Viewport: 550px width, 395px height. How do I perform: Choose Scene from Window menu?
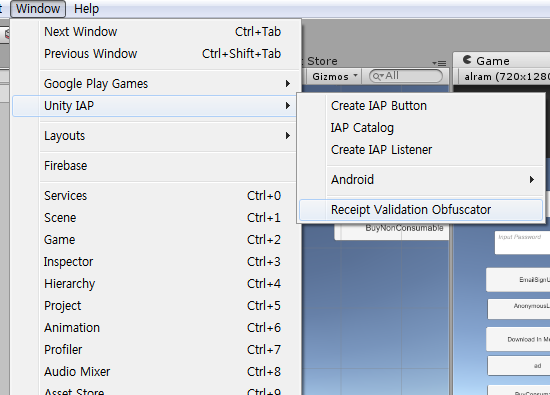click(156, 217)
